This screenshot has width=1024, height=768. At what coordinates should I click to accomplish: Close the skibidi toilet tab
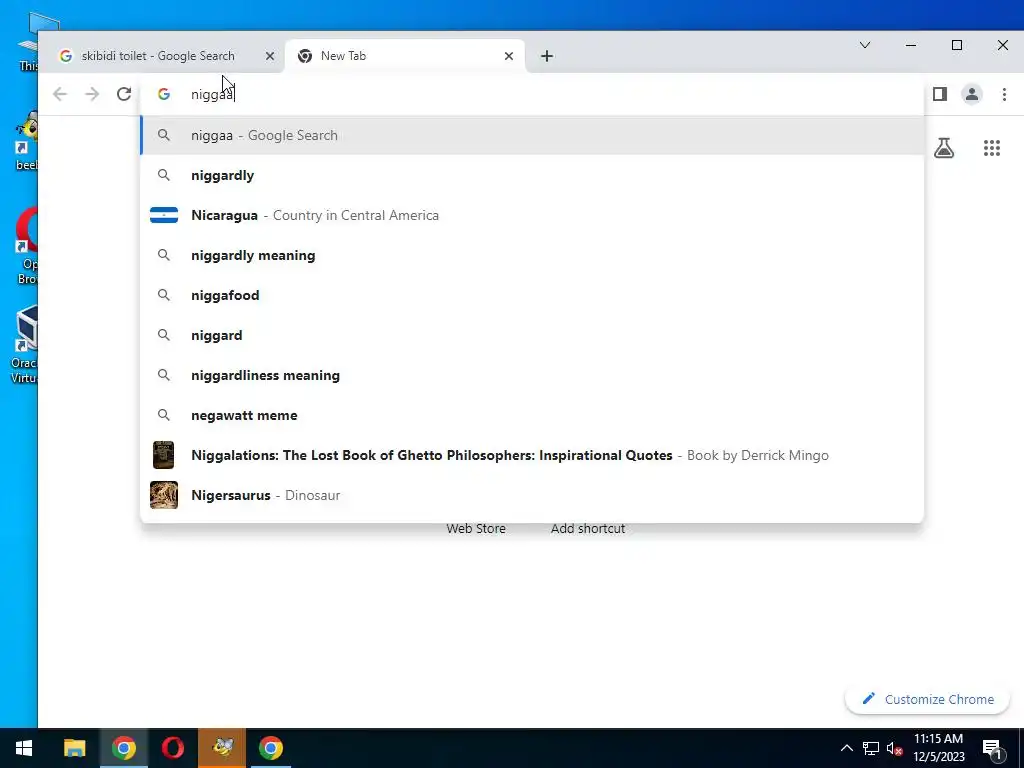(270, 56)
